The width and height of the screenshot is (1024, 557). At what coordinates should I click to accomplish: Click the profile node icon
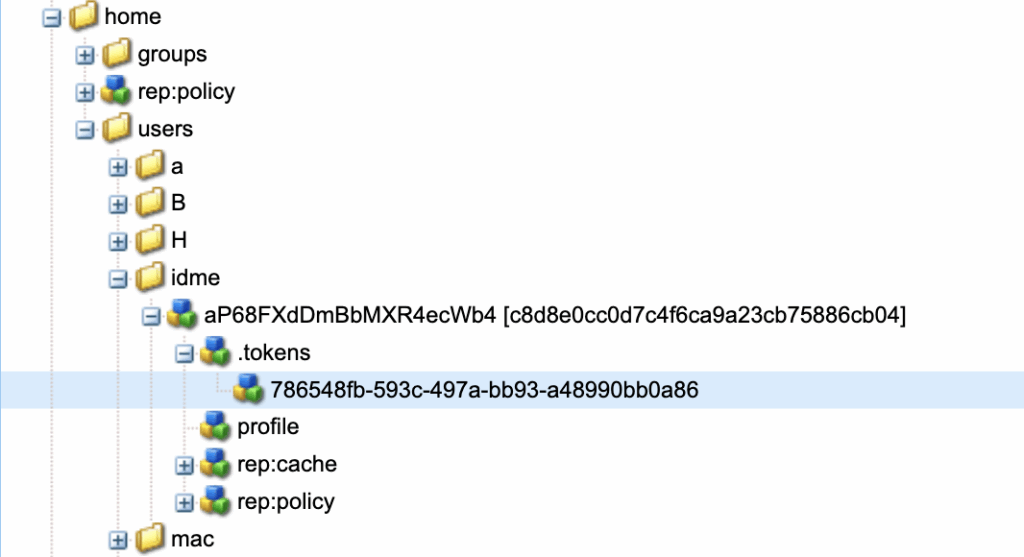click(x=216, y=427)
